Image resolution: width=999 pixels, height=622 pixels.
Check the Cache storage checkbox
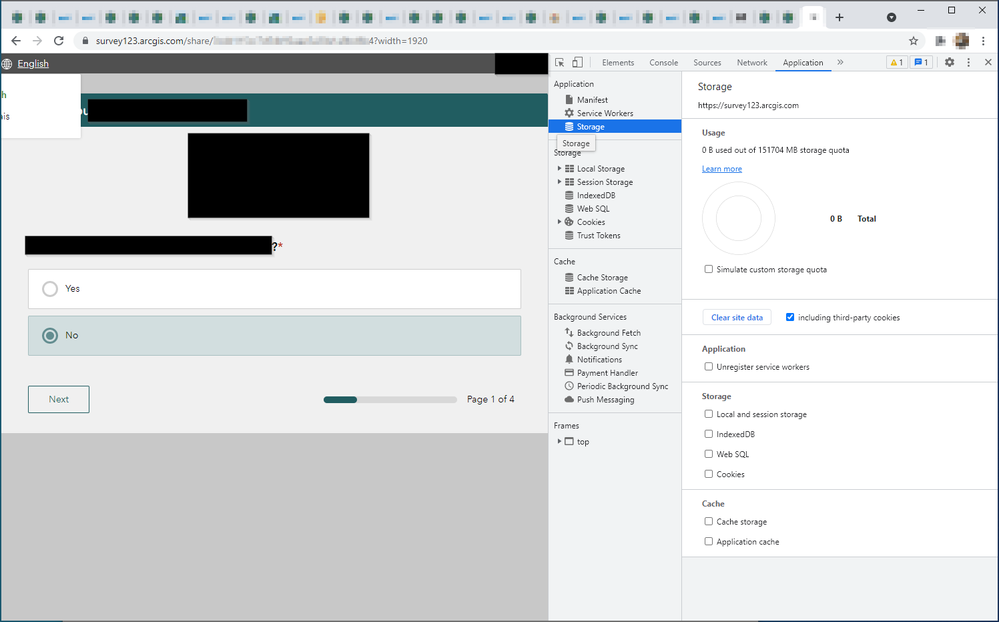[708, 521]
